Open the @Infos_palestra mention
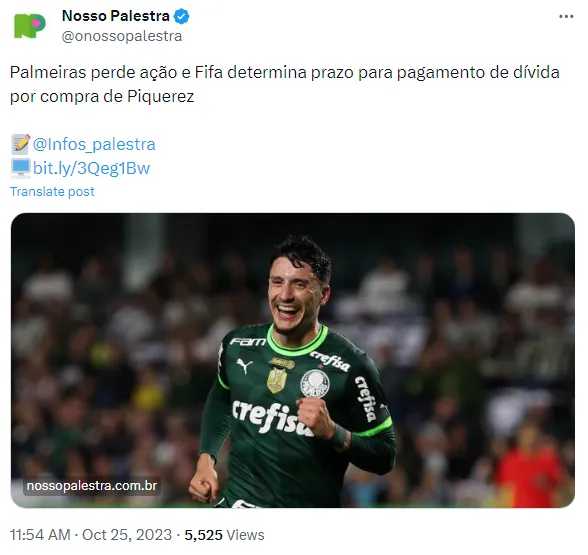The image size is (588, 555). 94,144
